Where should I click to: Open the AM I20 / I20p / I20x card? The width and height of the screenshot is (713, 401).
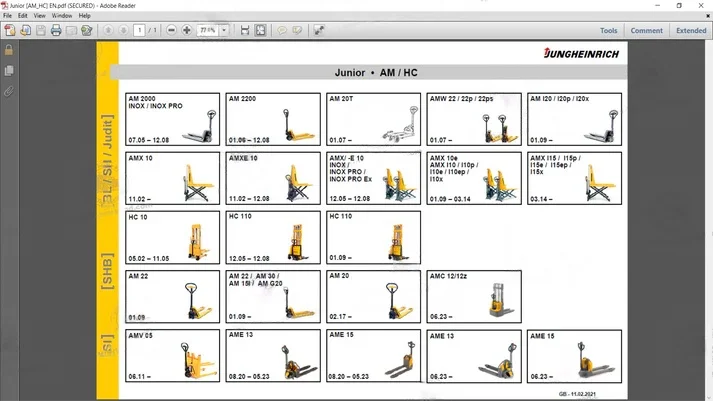click(x=574, y=119)
